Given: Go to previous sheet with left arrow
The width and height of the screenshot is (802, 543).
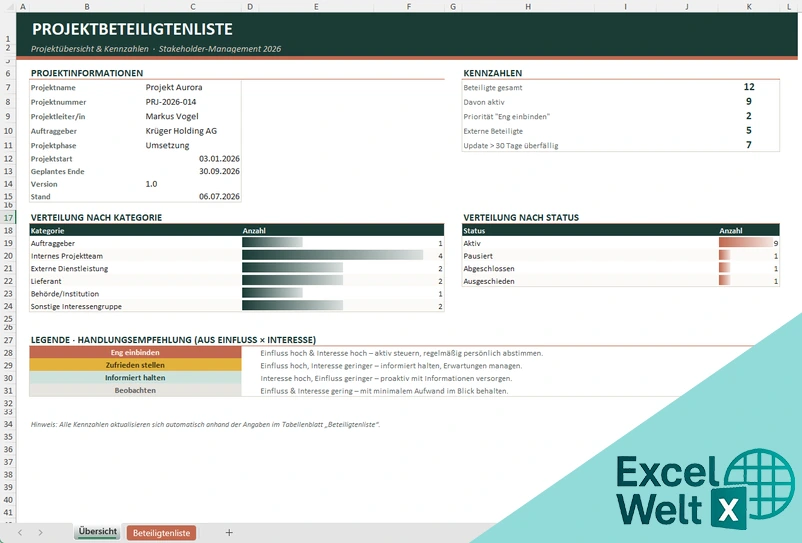Looking at the screenshot, I should (x=20, y=533).
